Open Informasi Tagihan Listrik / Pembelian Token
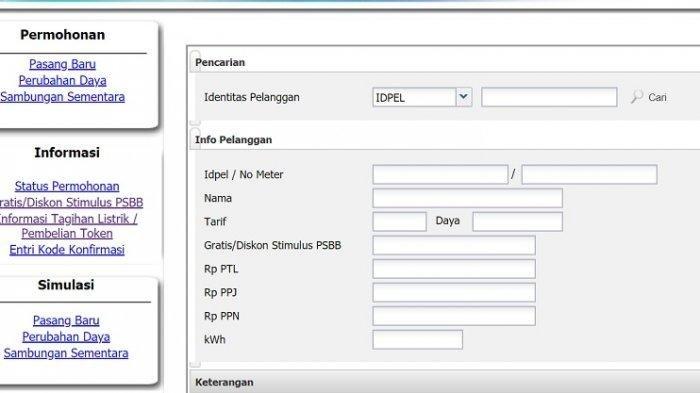 [x=68, y=226]
